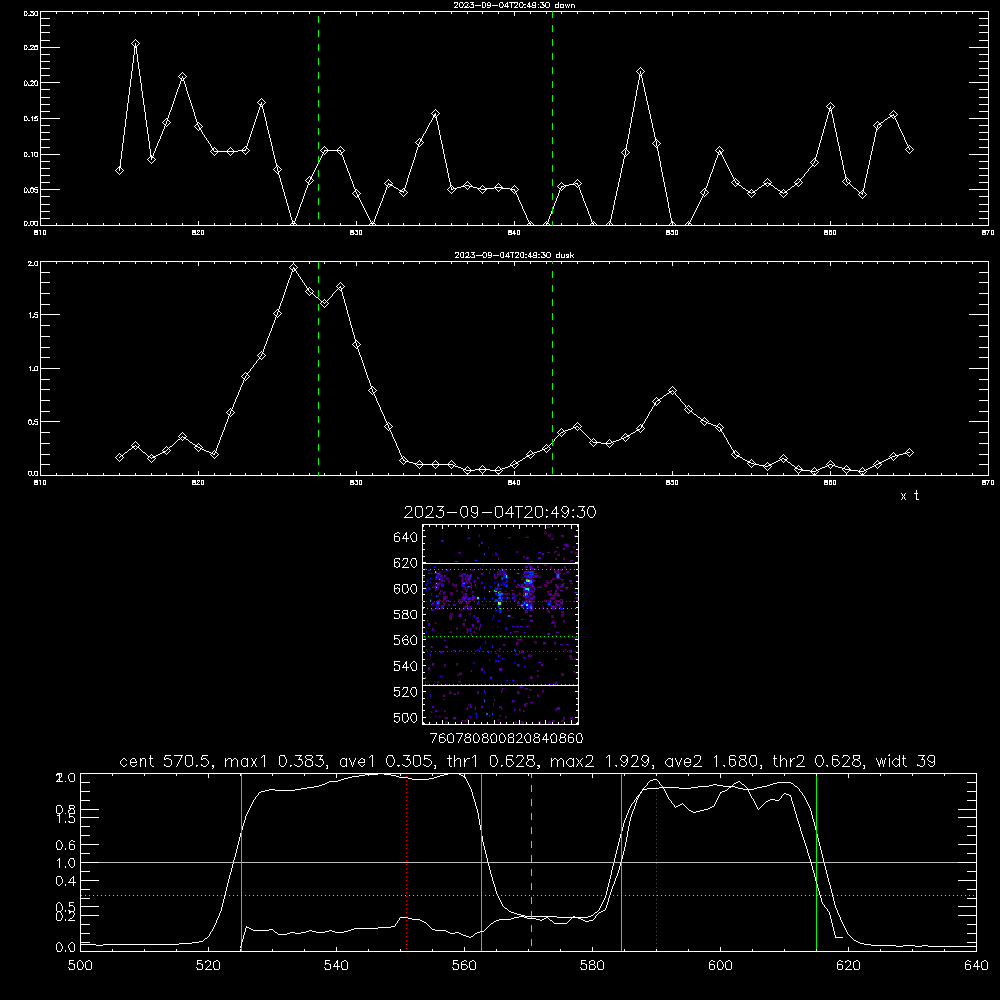The width and height of the screenshot is (1000, 1000).
Task: Click the "thr2 0.628" value in the stats line
Action: [x=818, y=761]
